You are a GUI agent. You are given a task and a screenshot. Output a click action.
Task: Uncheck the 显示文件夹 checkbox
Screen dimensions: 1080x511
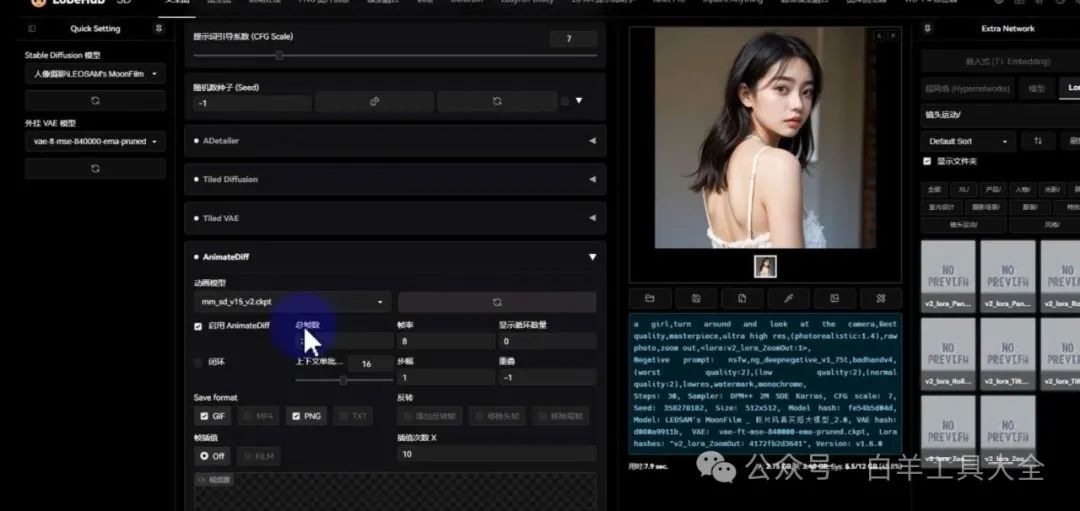coord(927,161)
